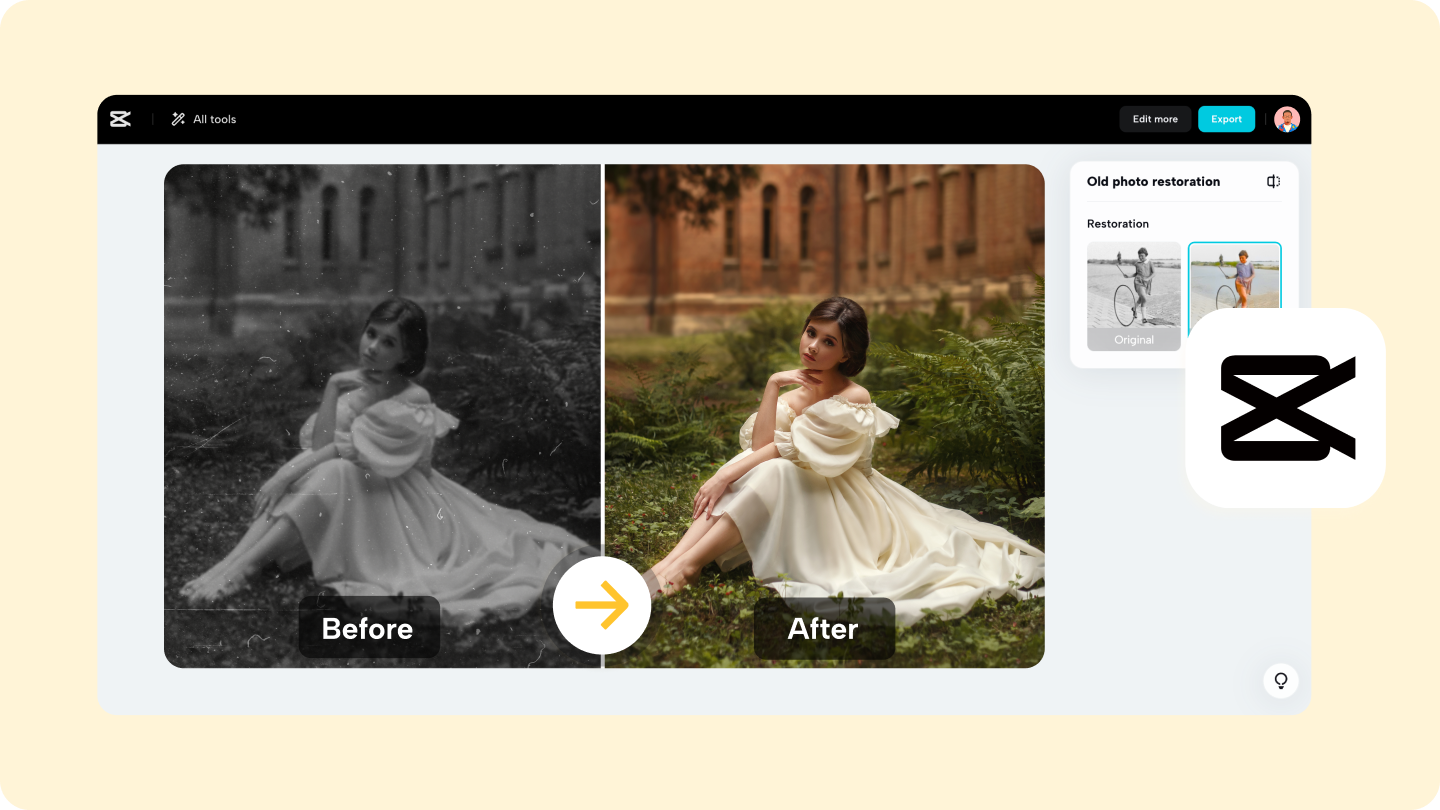Click the Edit more button
Screen dimensions: 1440x810
coord(1155,119)
